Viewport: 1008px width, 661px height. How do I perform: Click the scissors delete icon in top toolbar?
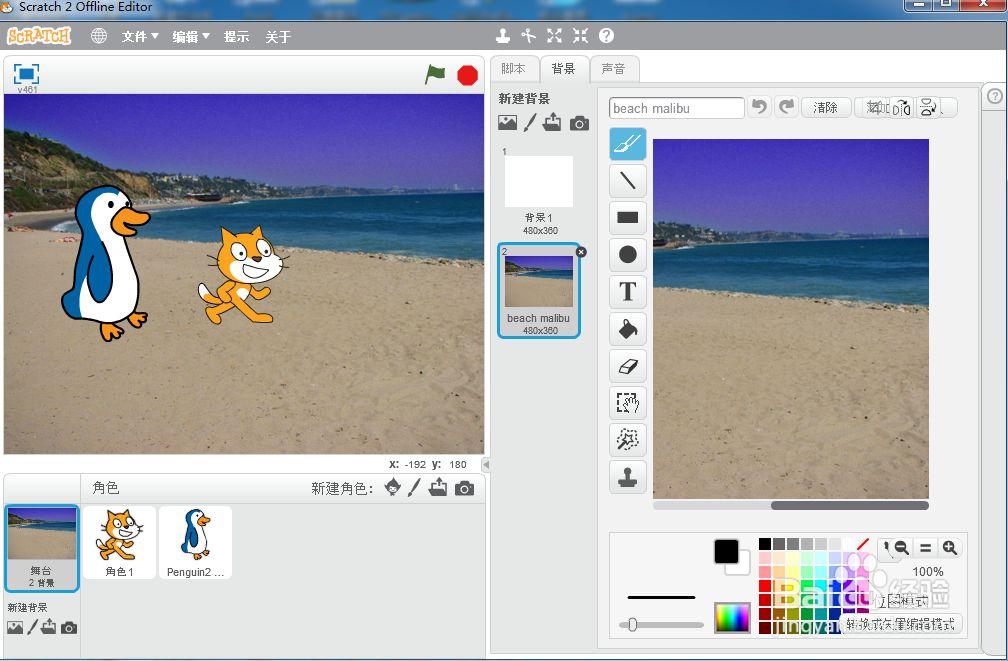(x=528, y=36)
